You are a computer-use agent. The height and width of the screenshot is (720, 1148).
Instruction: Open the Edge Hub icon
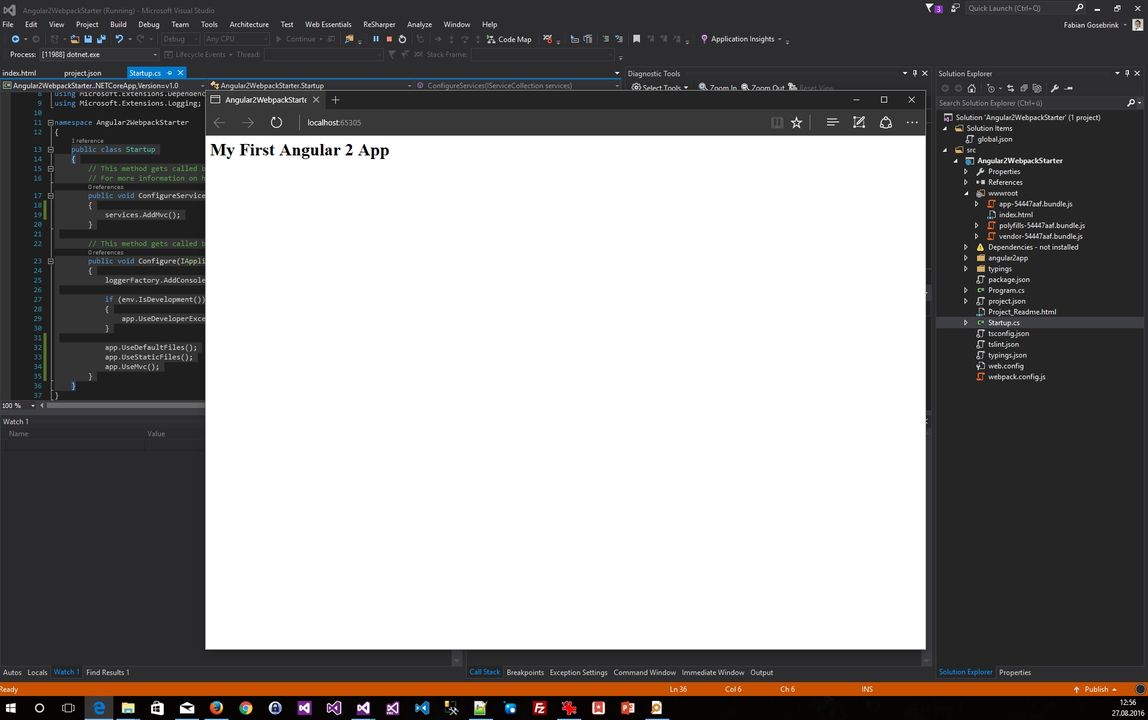coord(832,122)
